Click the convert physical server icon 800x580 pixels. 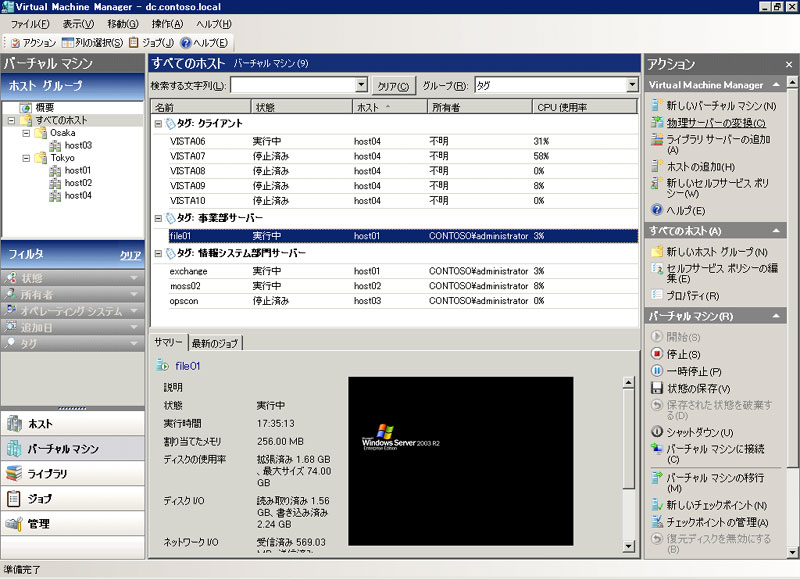[657, 122]
